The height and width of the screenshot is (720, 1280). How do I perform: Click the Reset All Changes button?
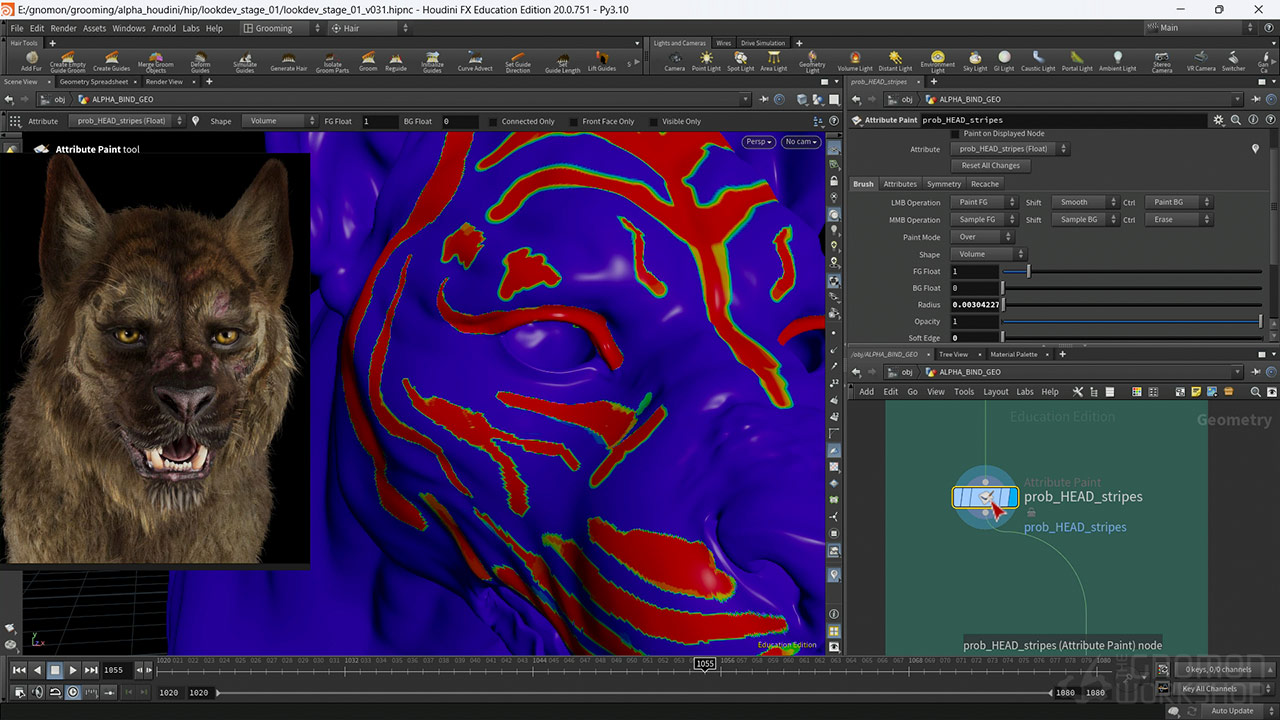[990, 164]
